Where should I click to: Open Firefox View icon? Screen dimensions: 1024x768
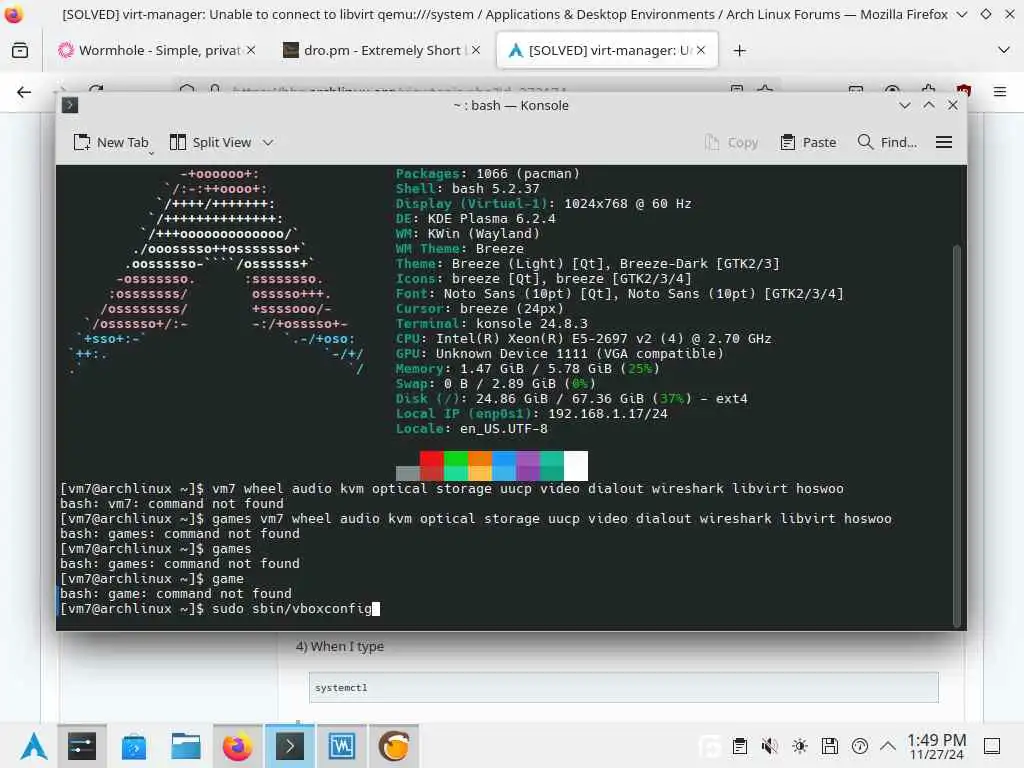(20, 50)
